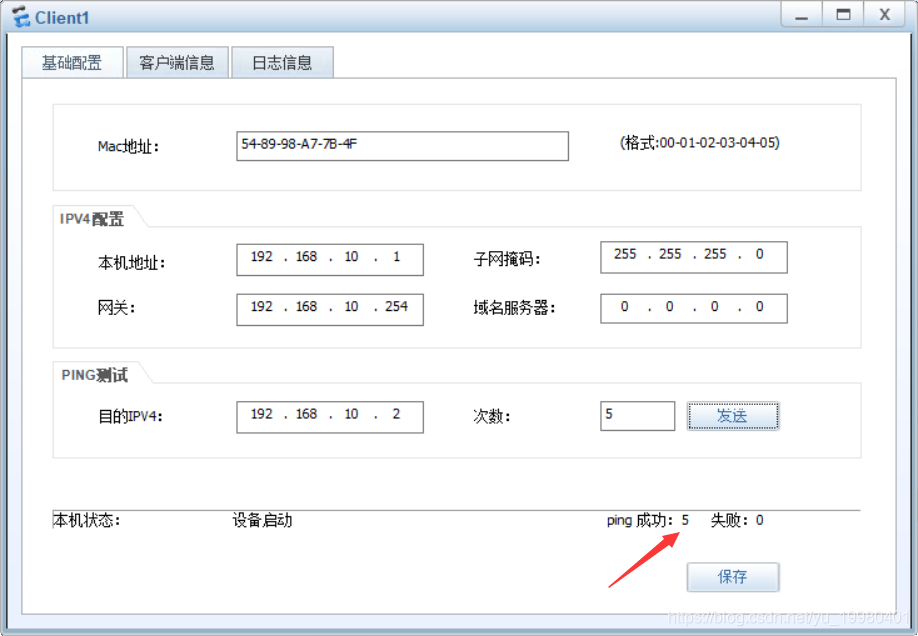Click the Mac地址 input field

(402, 146)
